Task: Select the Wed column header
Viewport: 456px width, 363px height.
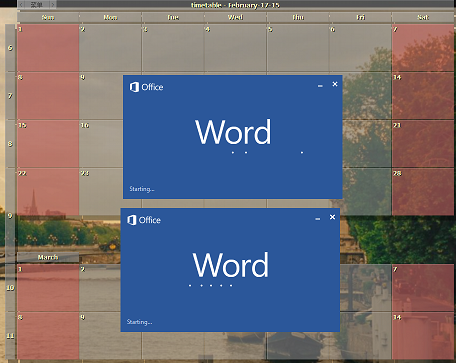Action: [235, 17]
